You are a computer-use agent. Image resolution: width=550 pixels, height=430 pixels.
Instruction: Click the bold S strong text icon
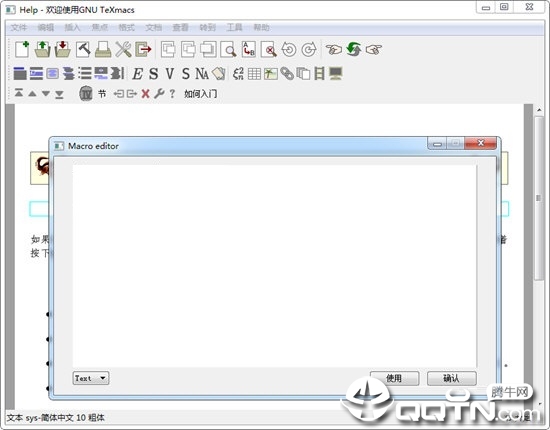(153, 74)
